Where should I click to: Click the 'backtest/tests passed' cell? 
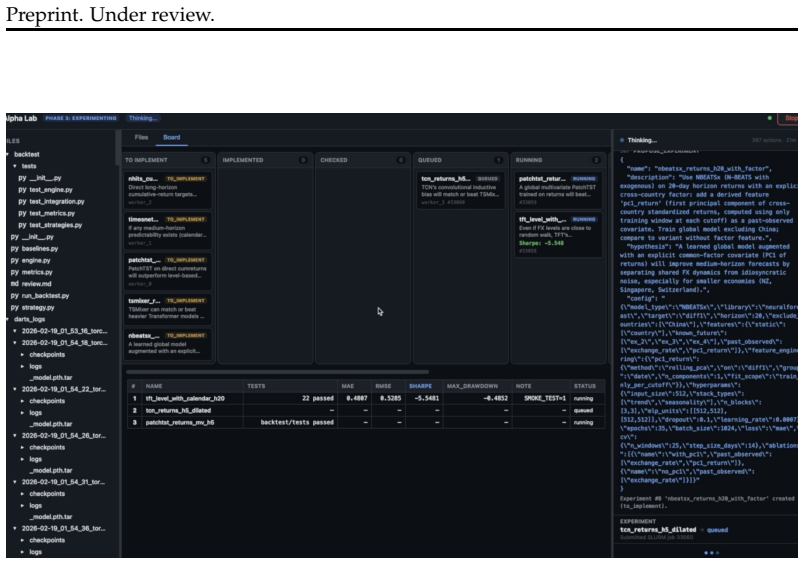[297, 422]
